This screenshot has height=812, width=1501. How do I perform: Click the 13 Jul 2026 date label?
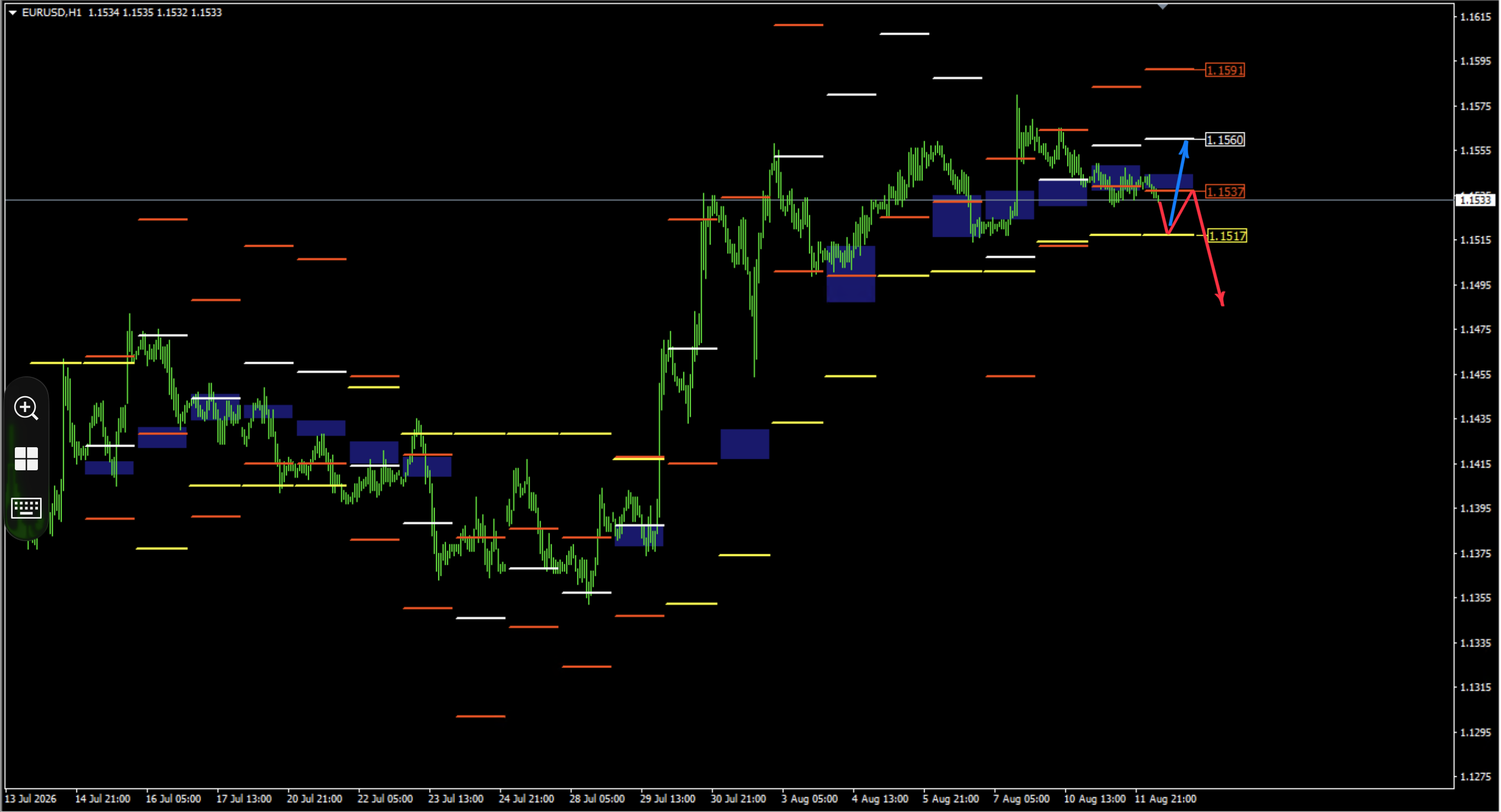(30, 799)
